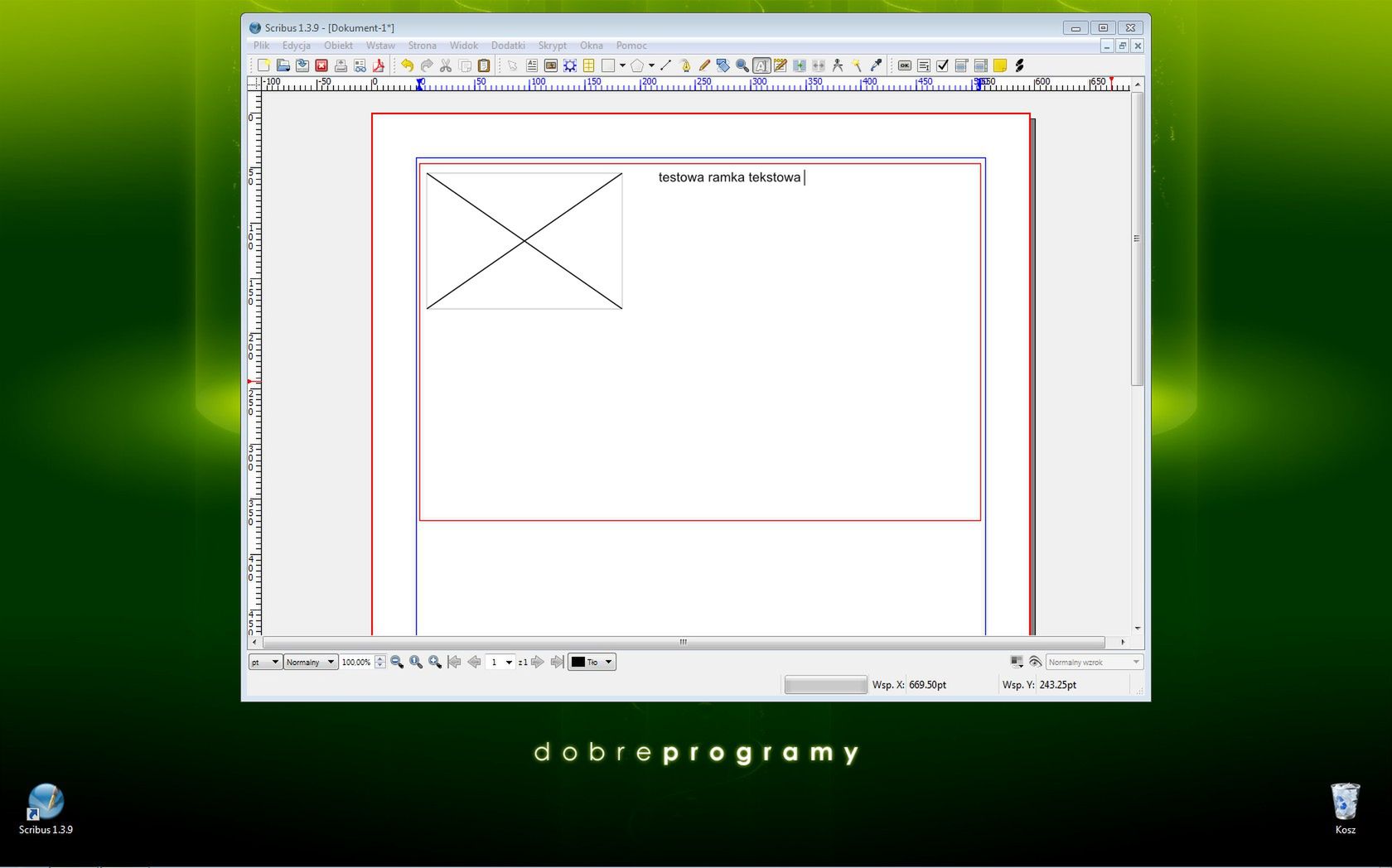Screen dimensions: 1392x868
Task: Select the Copy Item Properties tool
Action: 857,65
